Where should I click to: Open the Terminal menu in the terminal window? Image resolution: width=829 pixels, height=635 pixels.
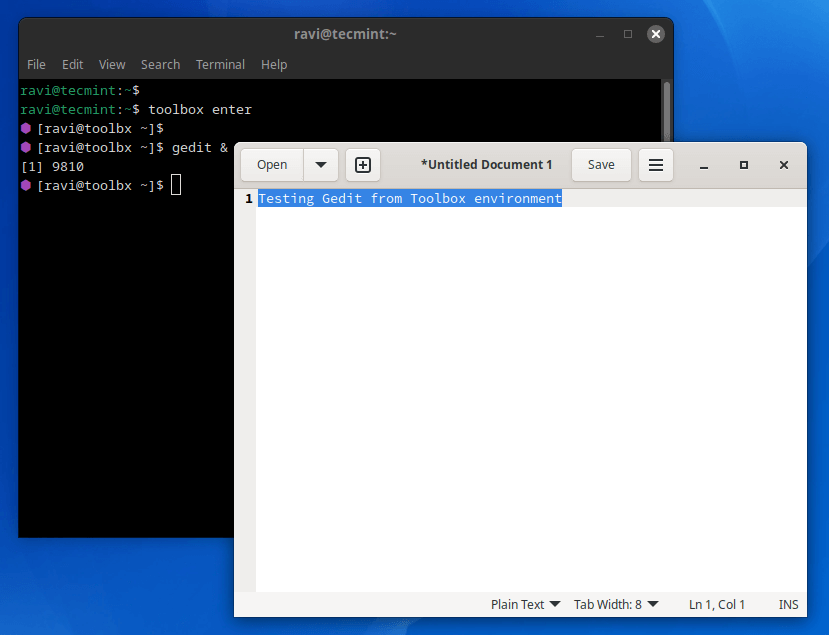click(x=220, y=64)
